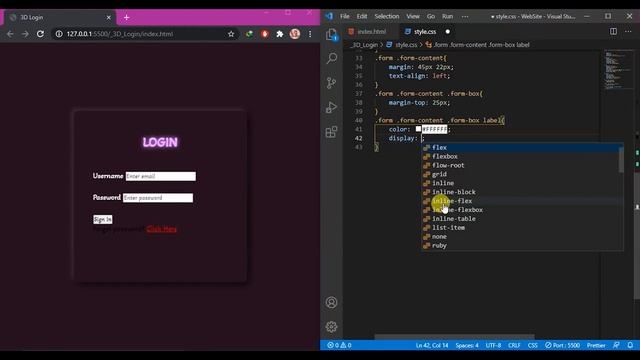This screenshot has width=640, height=360.
Task: Choose 'inline-block' suggestion
Action: click(522, 192)
